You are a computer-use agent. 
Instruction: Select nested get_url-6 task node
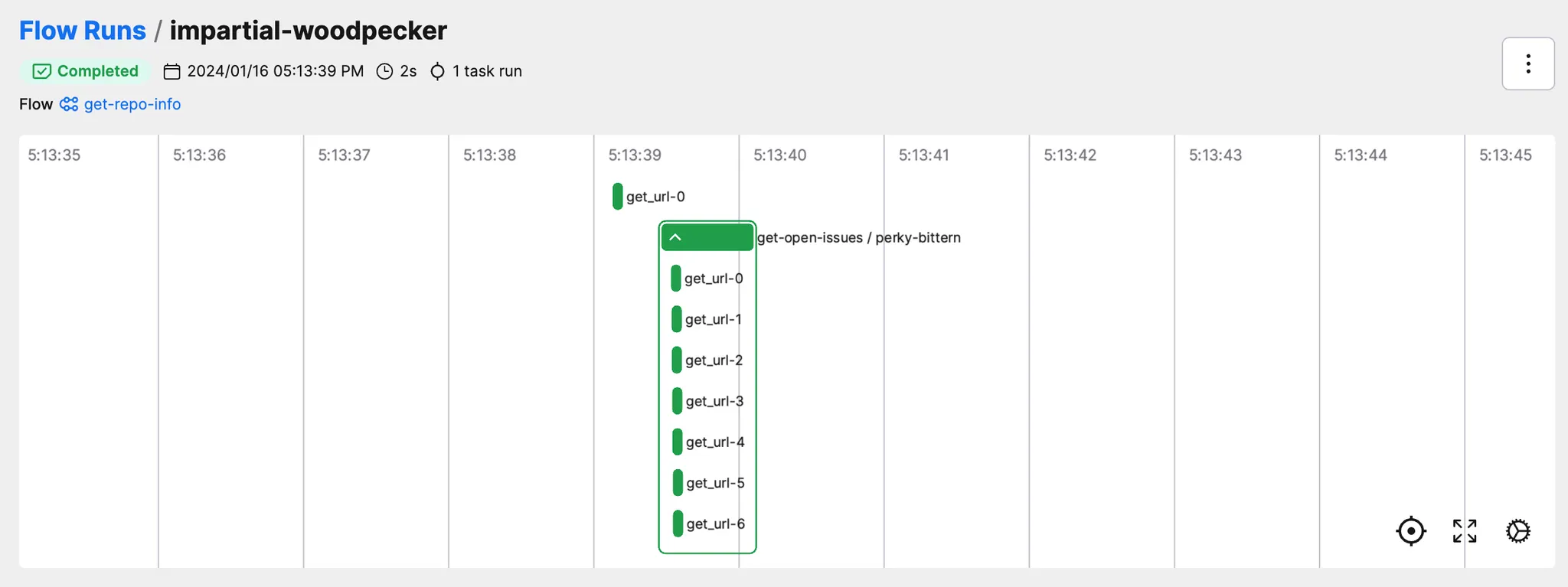click(678, 524)
